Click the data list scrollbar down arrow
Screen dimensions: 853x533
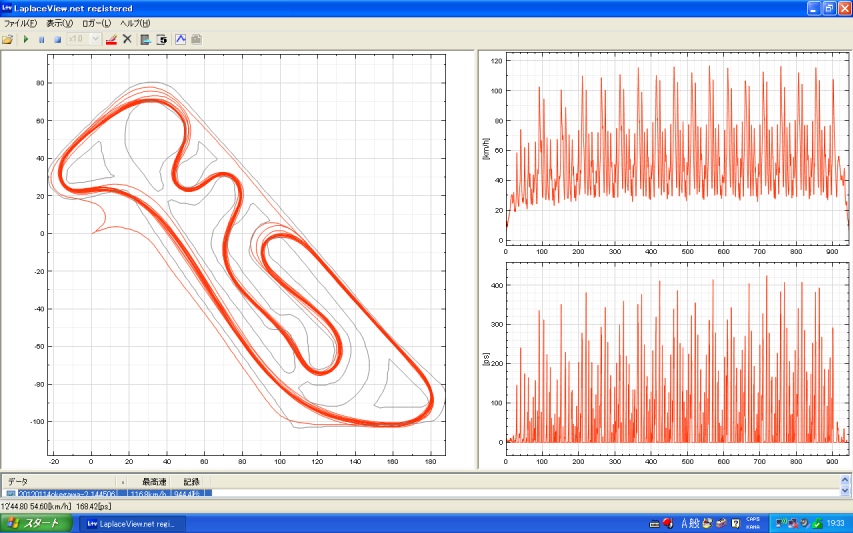(845, 492)
